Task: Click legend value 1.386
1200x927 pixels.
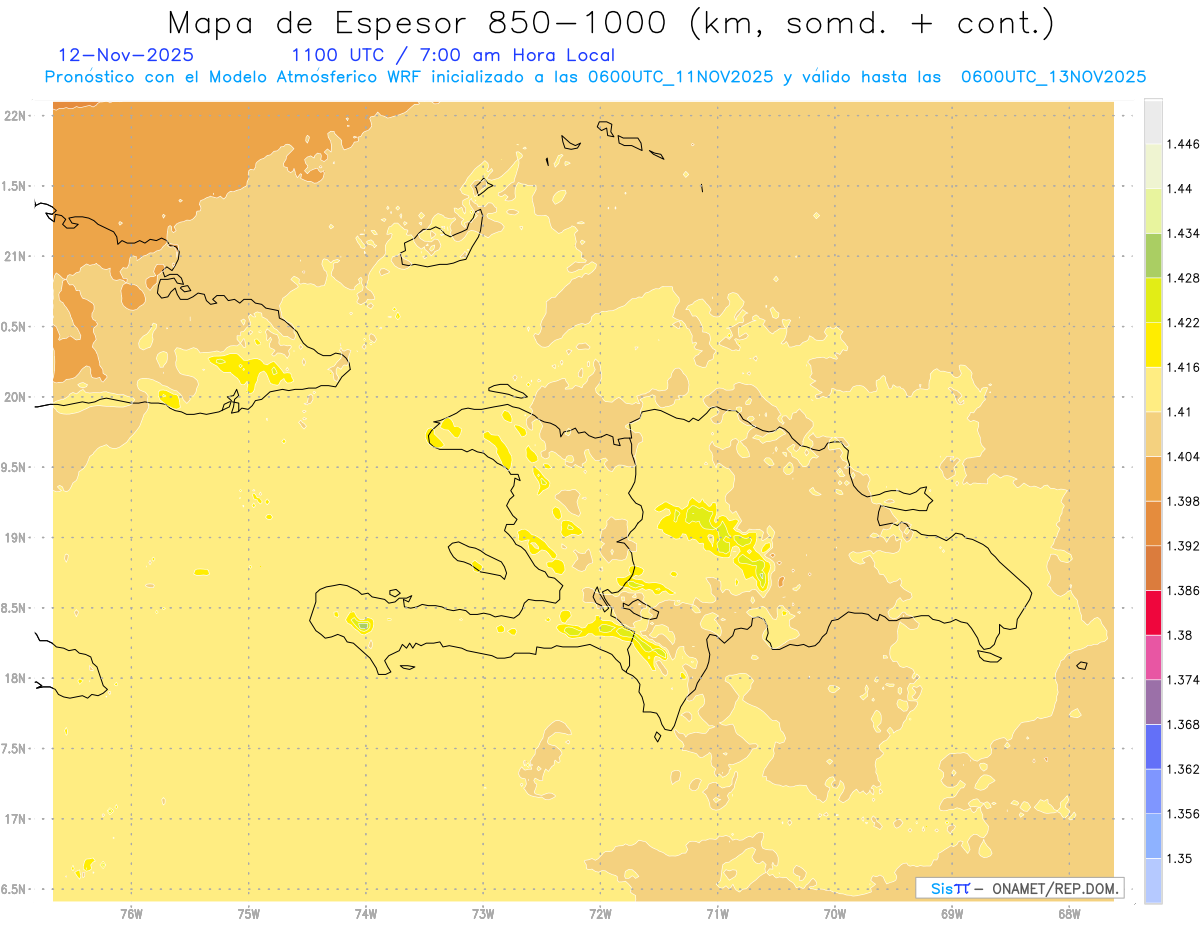Action: [x=1183, y=591]
